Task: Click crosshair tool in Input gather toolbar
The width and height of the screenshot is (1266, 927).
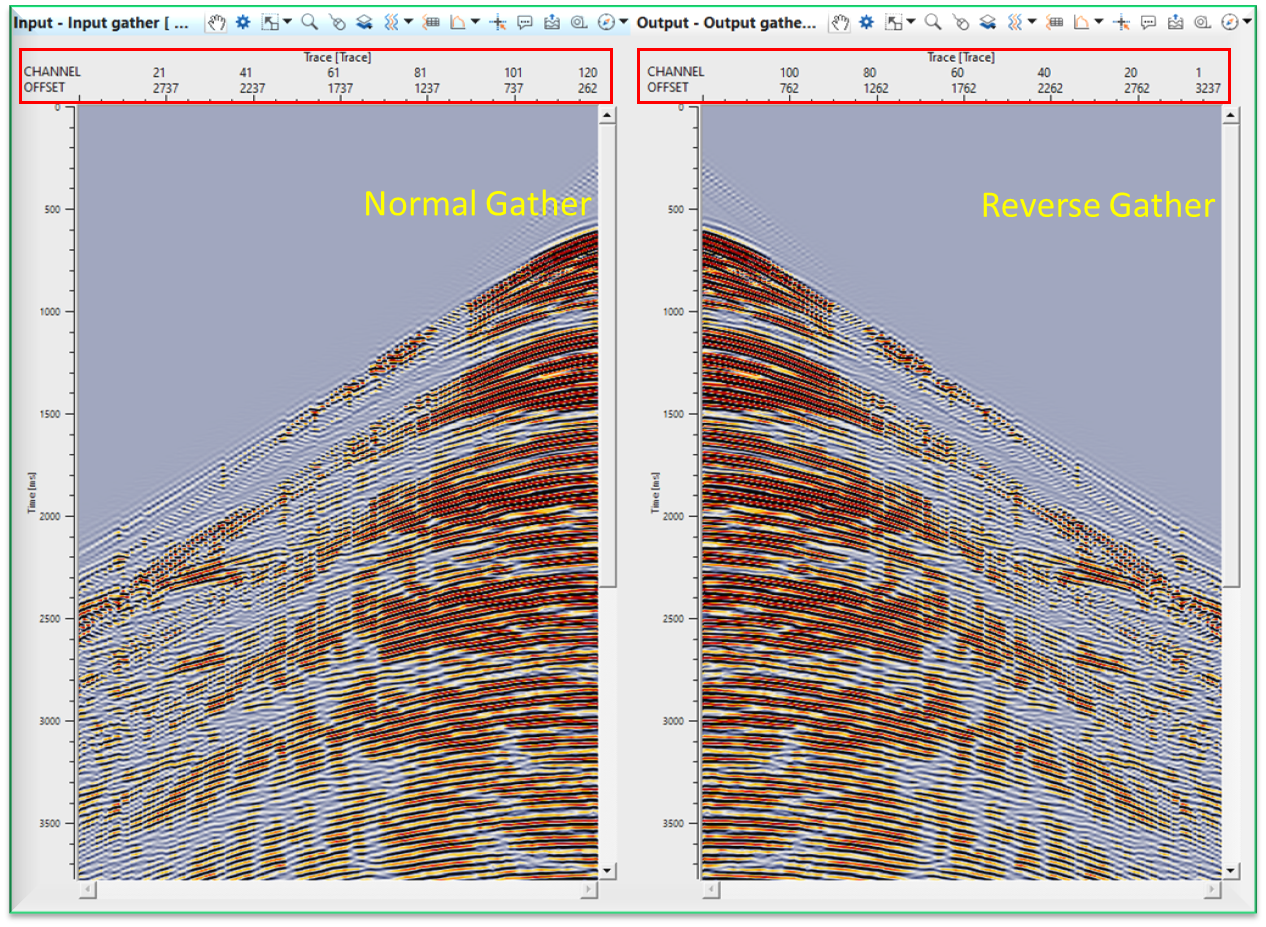Action: pyautogui.click(x=497, y=21)
